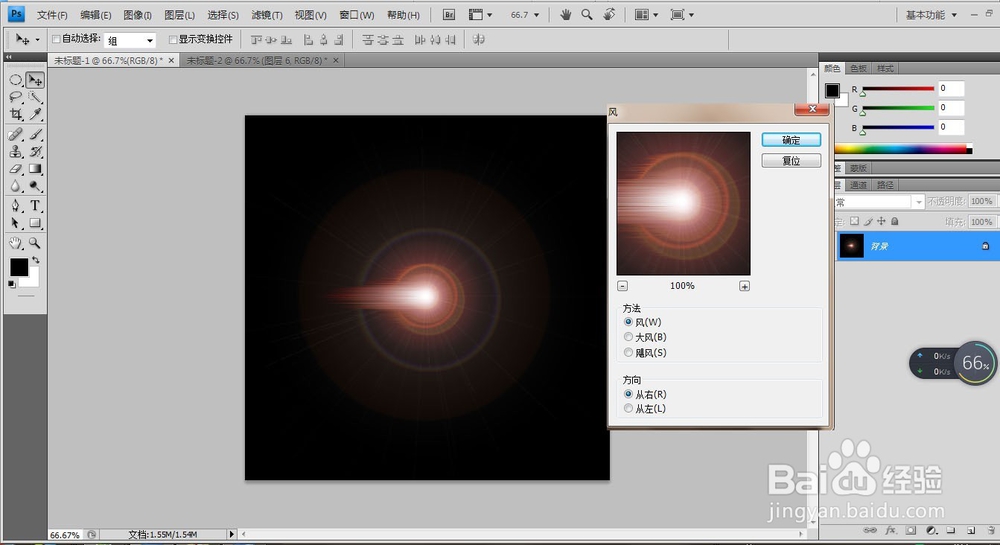Open the arrange documents dropdown
The height and width of the screenshot is (545, 1000).
pyautogui.click(x=646, y=15)
